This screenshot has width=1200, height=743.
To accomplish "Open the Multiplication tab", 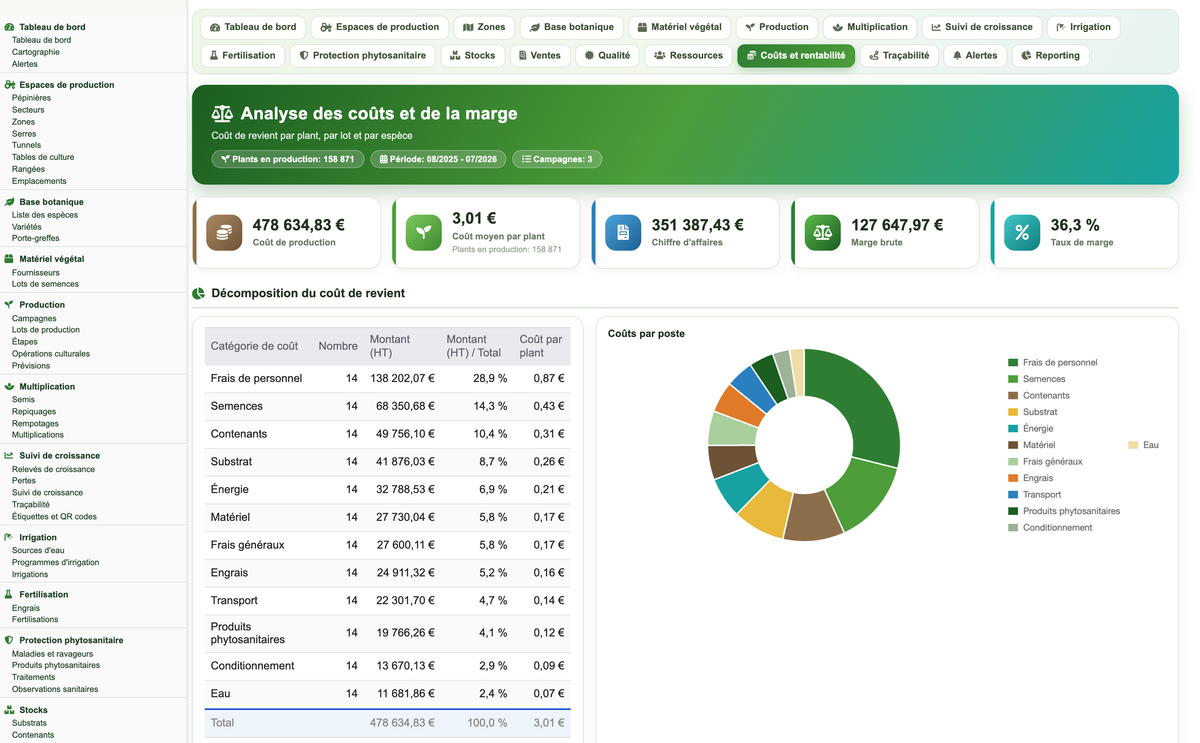I will coord(870,27).
